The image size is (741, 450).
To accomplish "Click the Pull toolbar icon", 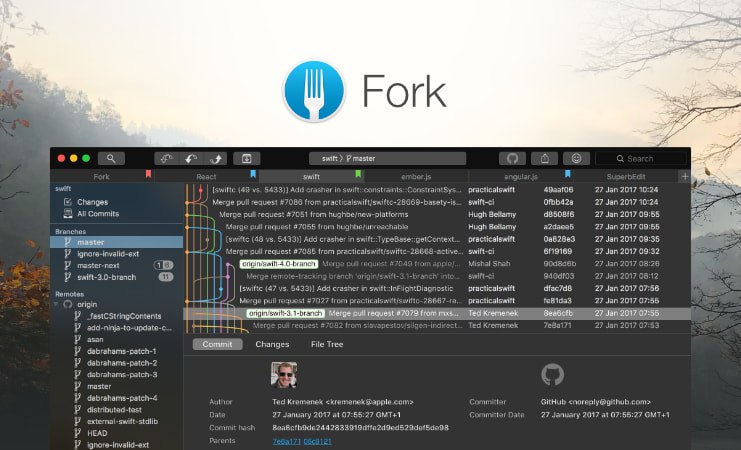I will point(191,158).
